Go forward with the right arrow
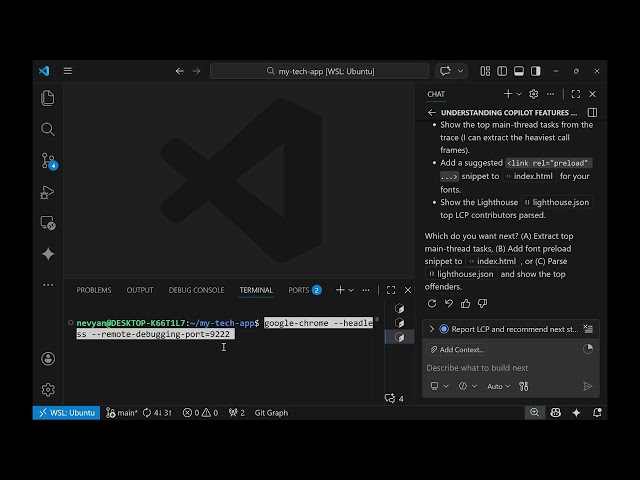The width and height of the screenshot is (640, 480). pyautogui.click(x=196, y=71)
